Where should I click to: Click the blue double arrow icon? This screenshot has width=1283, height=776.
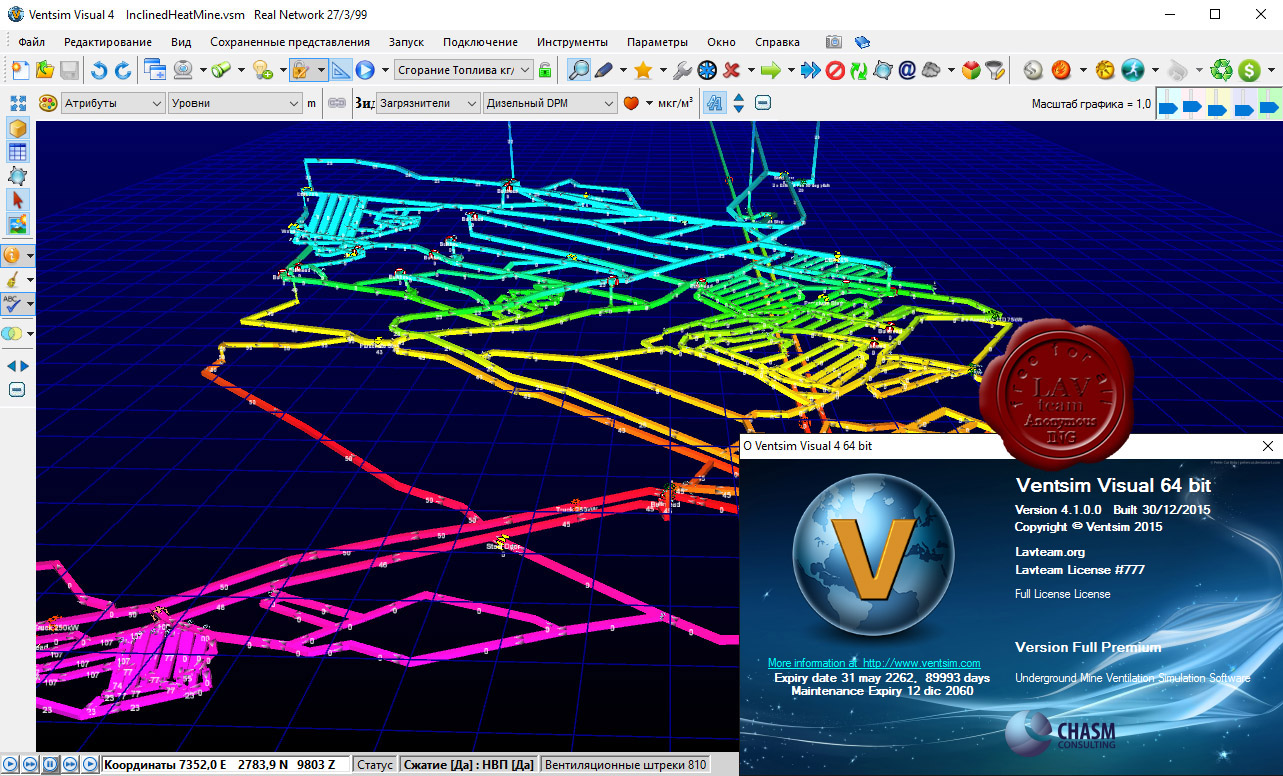[811, 70]
